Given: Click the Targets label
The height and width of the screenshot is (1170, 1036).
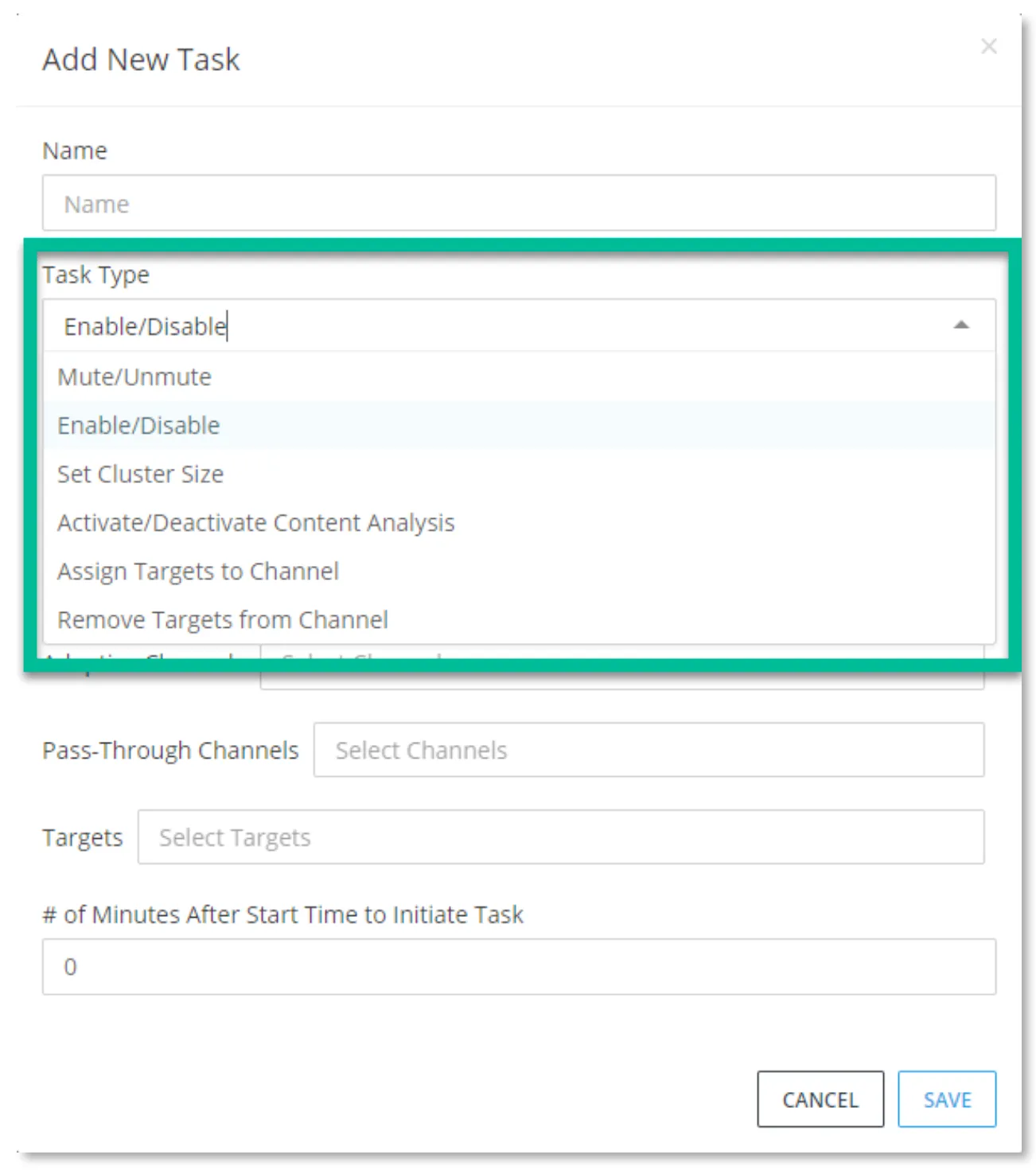Looking at the screenshot, I should (83, 837).
